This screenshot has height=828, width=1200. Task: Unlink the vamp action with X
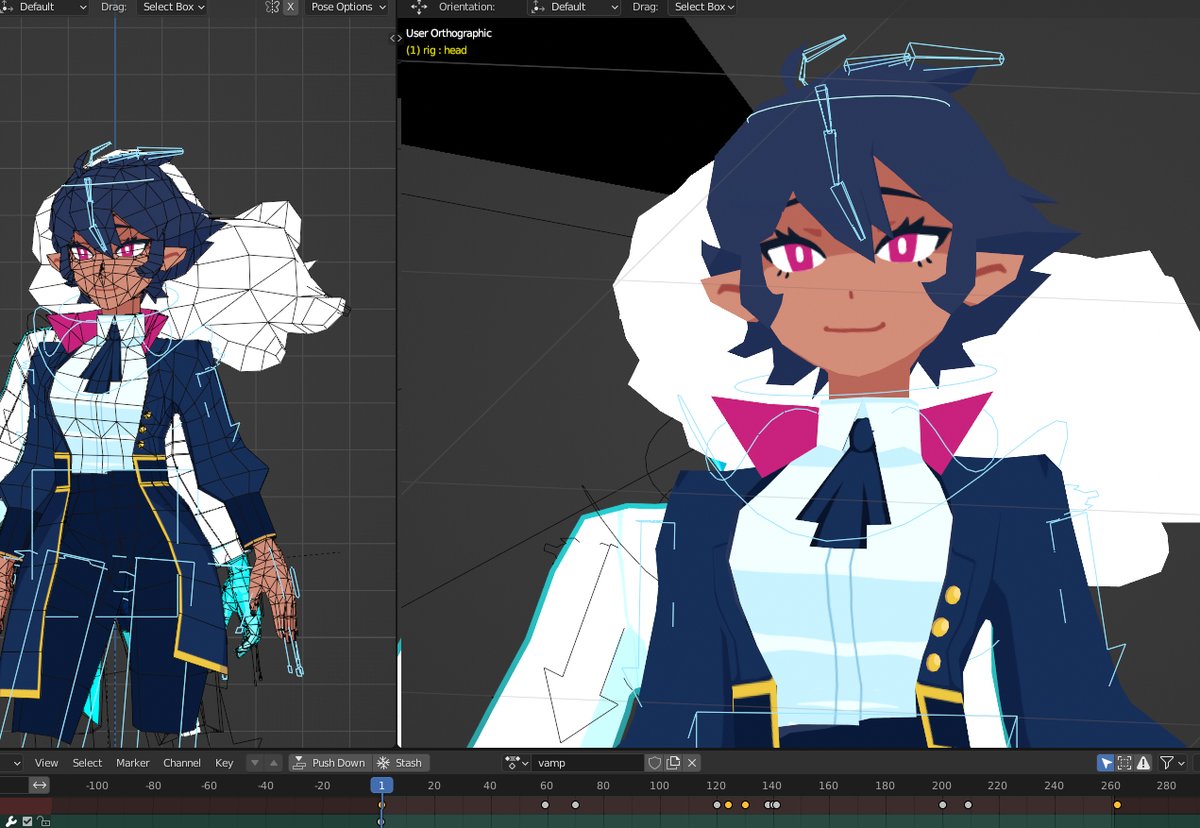pos(692,763)
